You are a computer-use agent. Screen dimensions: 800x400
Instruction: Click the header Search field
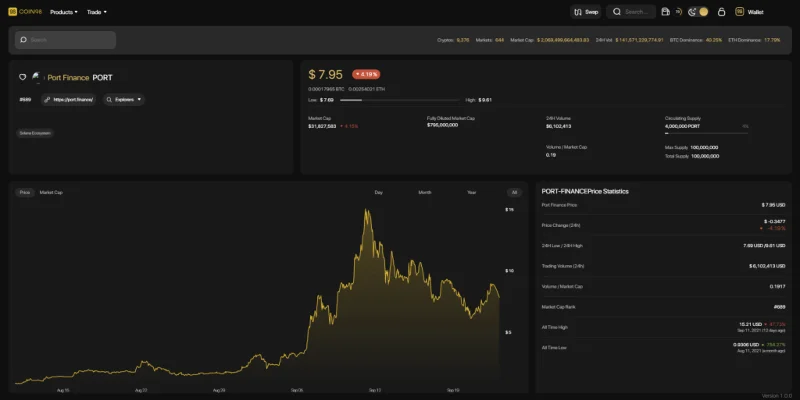pos(631,12)
